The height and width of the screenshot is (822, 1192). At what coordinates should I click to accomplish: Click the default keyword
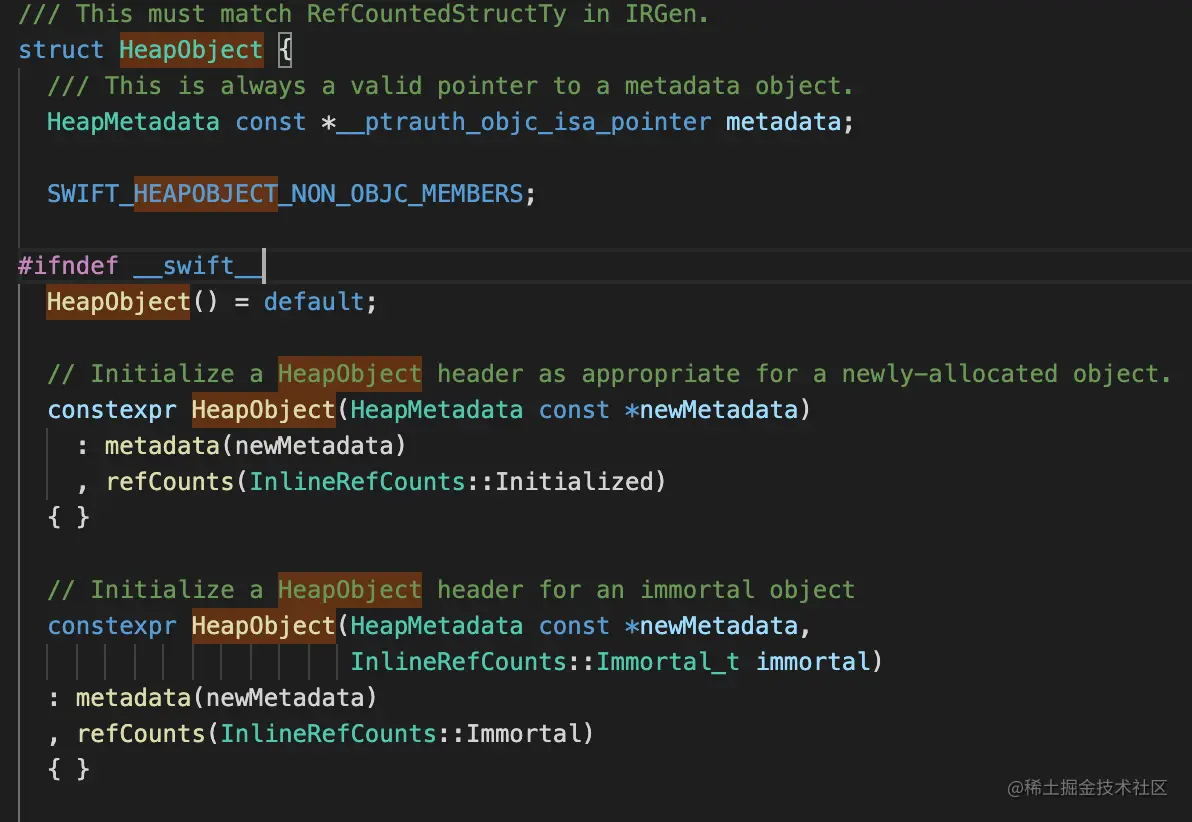tap(314, 302)
